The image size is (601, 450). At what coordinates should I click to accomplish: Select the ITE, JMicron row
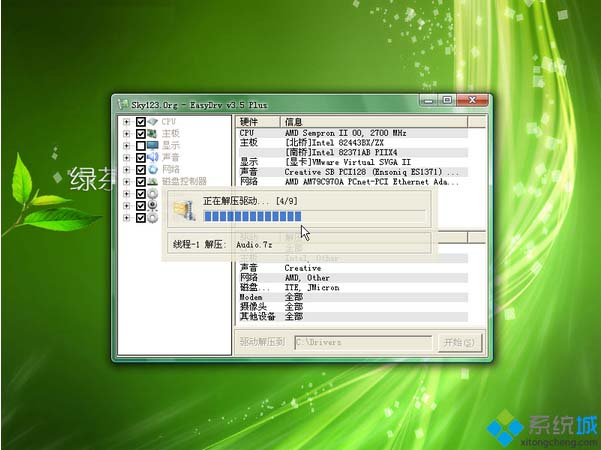click(x=351, y=287)
